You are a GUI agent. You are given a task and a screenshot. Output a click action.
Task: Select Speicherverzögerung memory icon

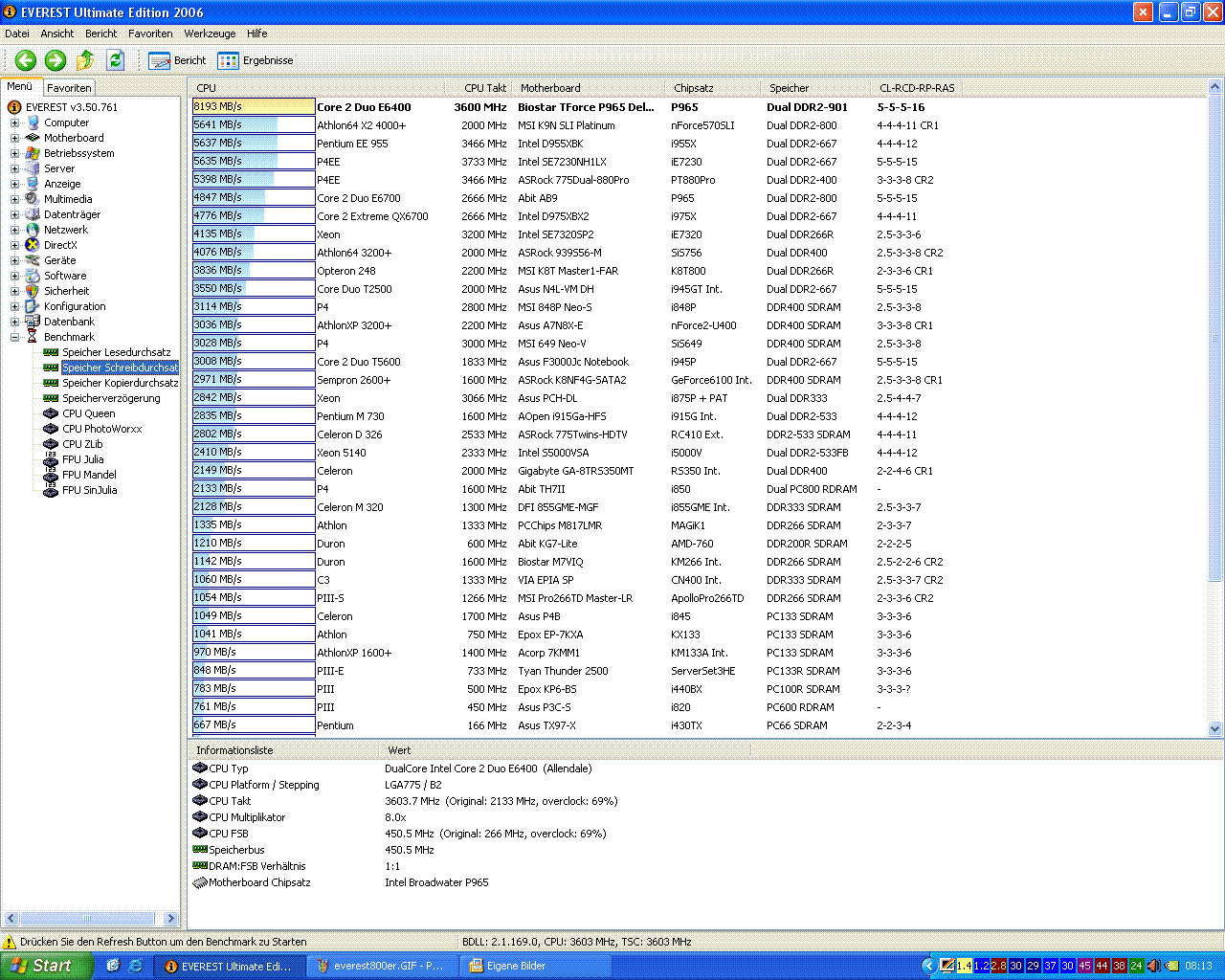[51, 398]
